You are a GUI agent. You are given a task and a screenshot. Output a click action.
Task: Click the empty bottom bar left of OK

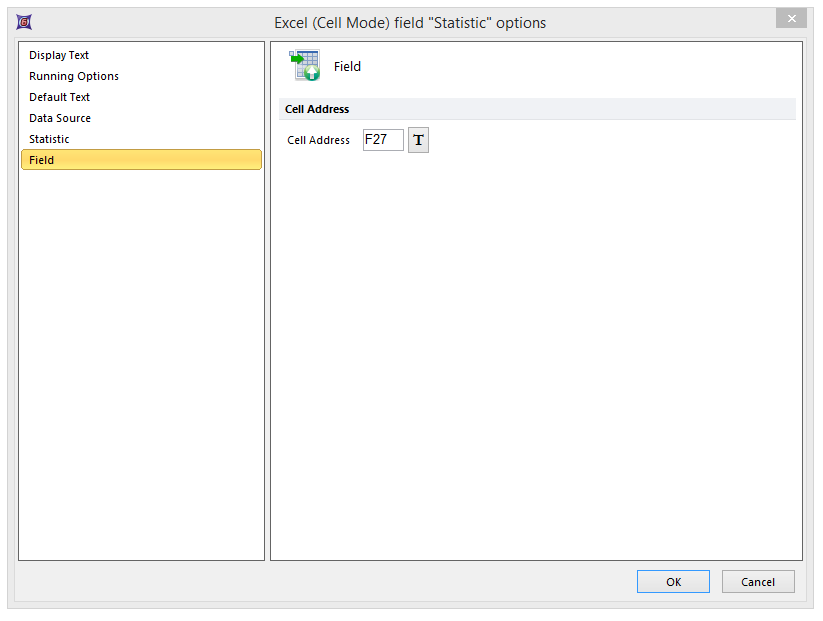(x=320, y=582)
